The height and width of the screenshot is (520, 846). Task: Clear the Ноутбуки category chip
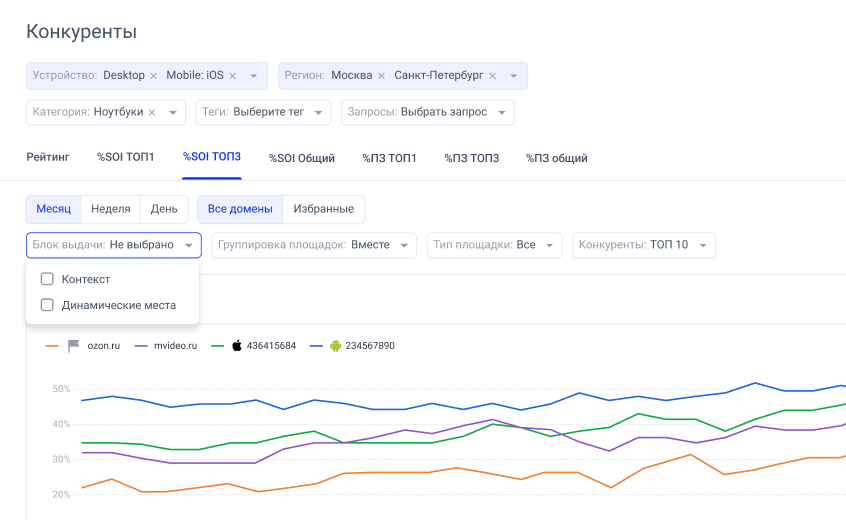[x=152, y=112]
